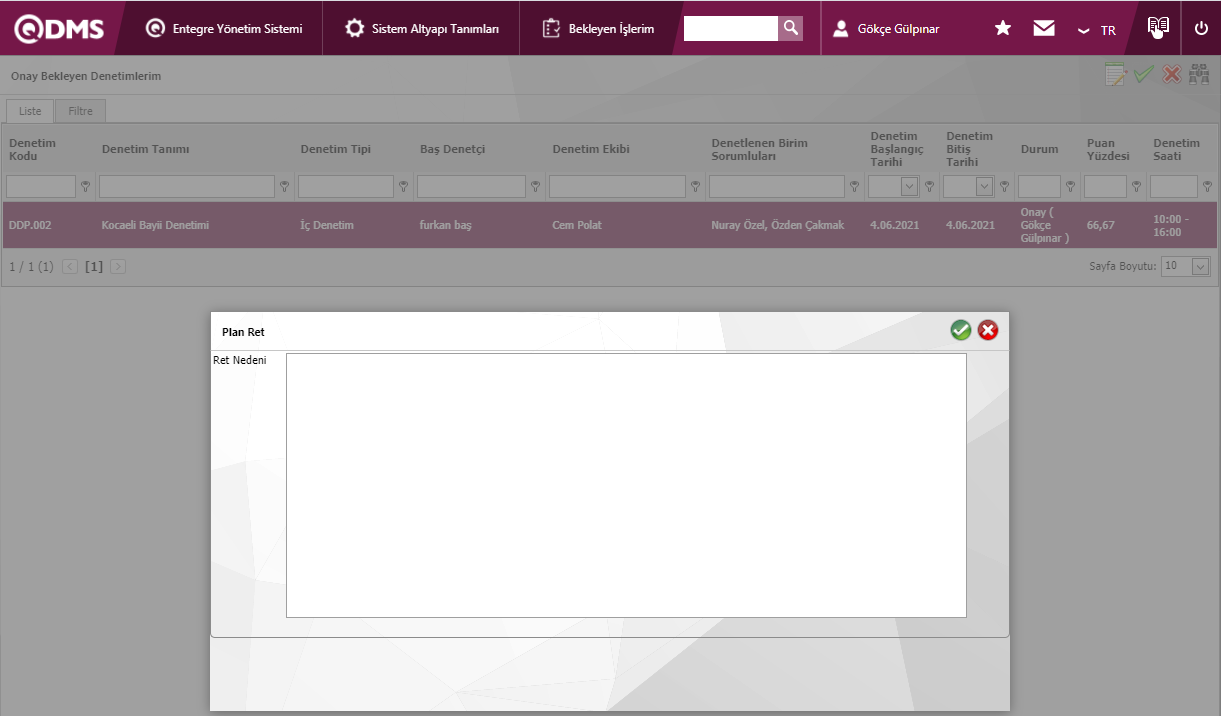The width and height of the screenshot is (1221, 716).
Task: Click the Ret Nedeni text area
Action: 626,485
